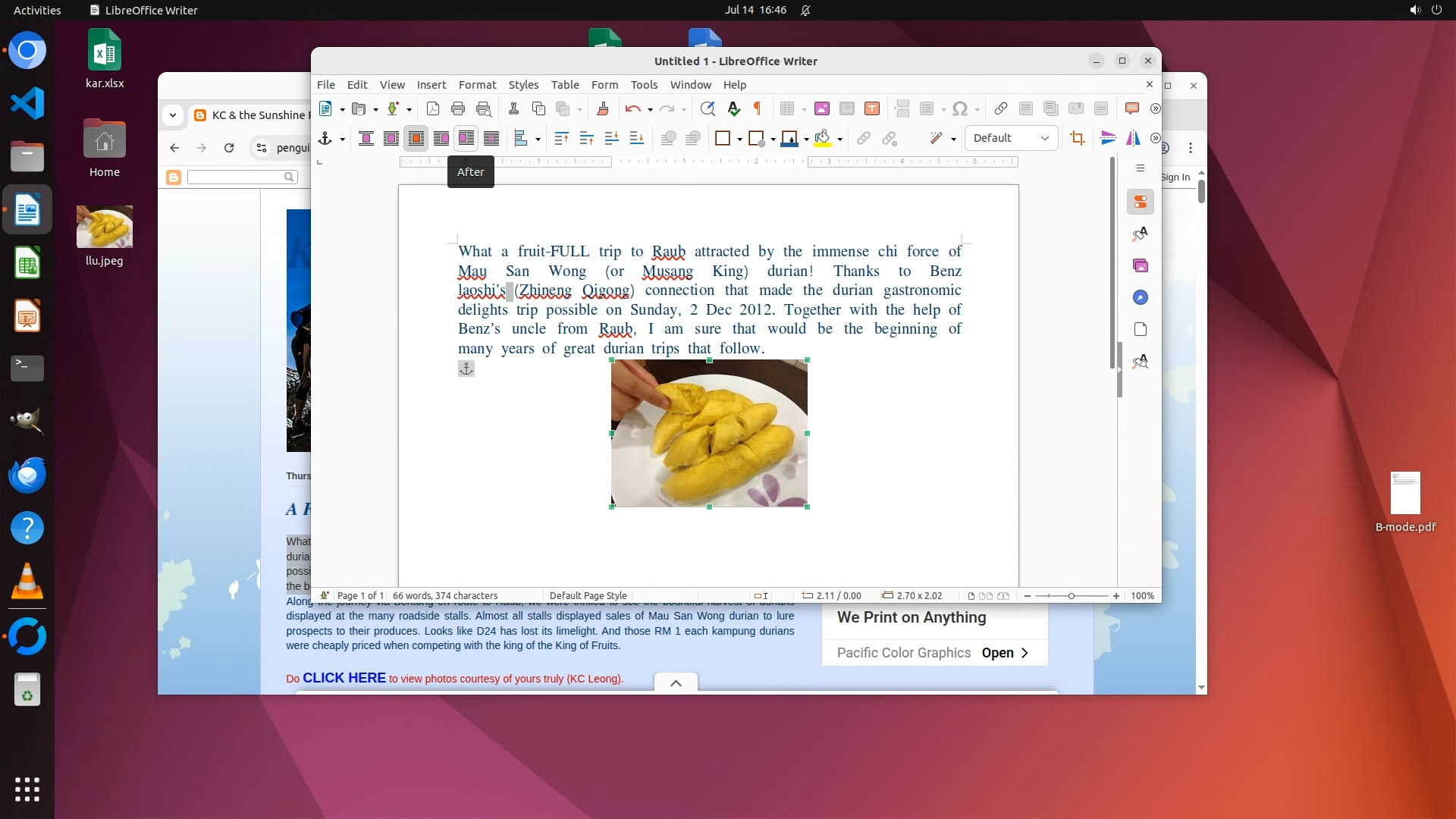The height and width of the screenshot is (819, 1456).
Task: Adjust the zoom slider in status bar
Action: pos(1071,596)
